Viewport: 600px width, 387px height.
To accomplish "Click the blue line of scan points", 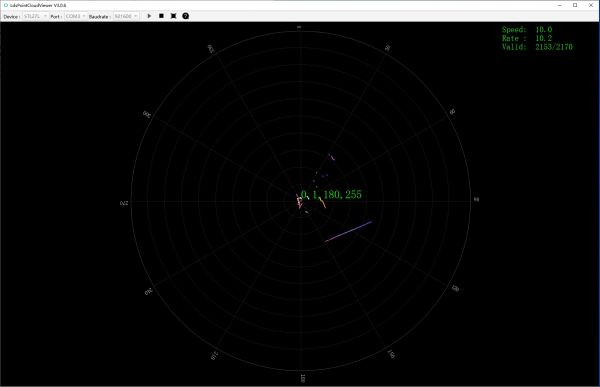I will 349,231.
